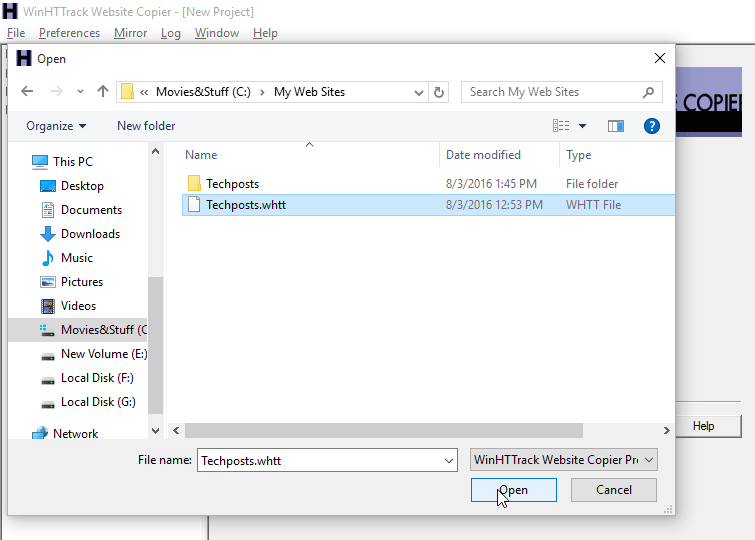Click the forward navigation arrow
Image resolution: width=755 pixels, height=540 pixels.
tap(56, 92)
